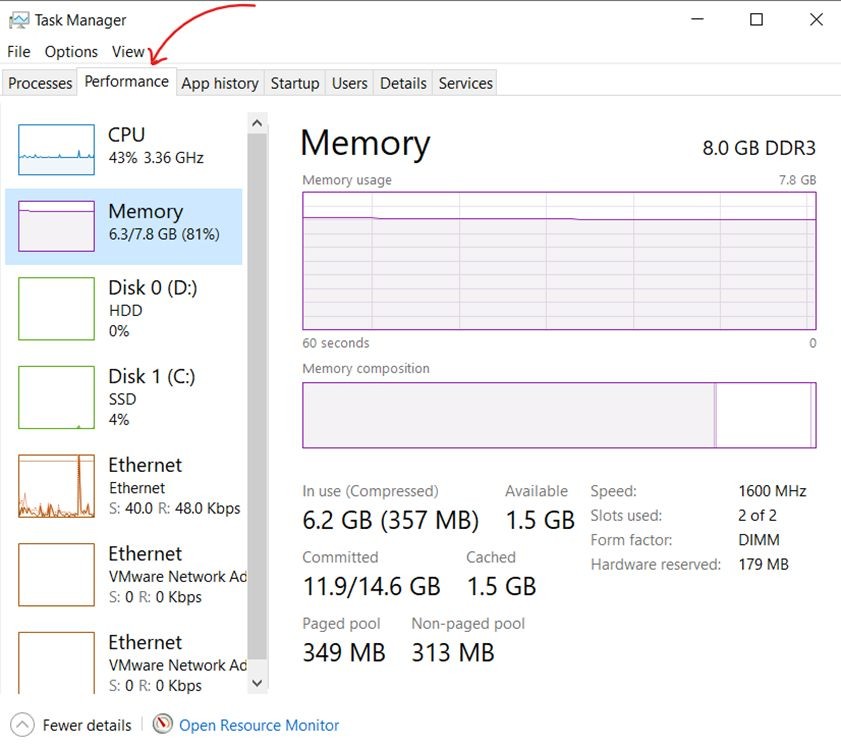Click the Memory composition bar
The height and width of the screenshot is (746, 841).
[559, 415]
